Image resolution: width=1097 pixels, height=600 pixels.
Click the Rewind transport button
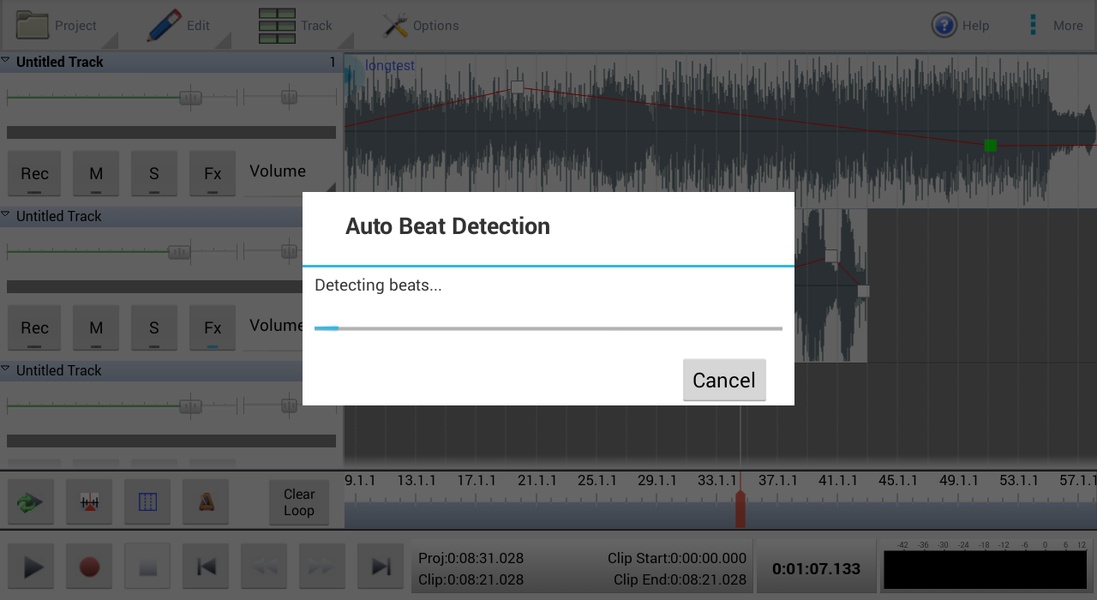click(x=264, y=566)
